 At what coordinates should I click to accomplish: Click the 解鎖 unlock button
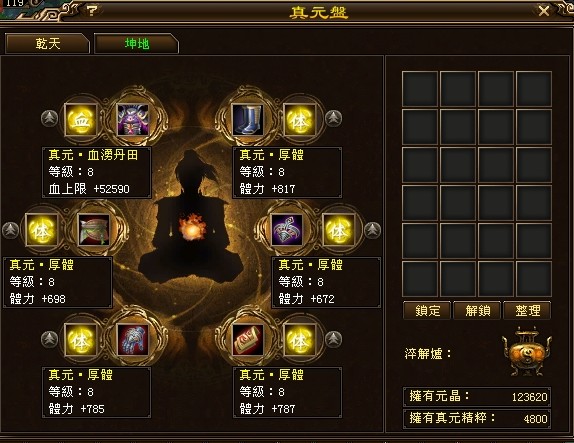pyautogui.click(x=477, y=311)
